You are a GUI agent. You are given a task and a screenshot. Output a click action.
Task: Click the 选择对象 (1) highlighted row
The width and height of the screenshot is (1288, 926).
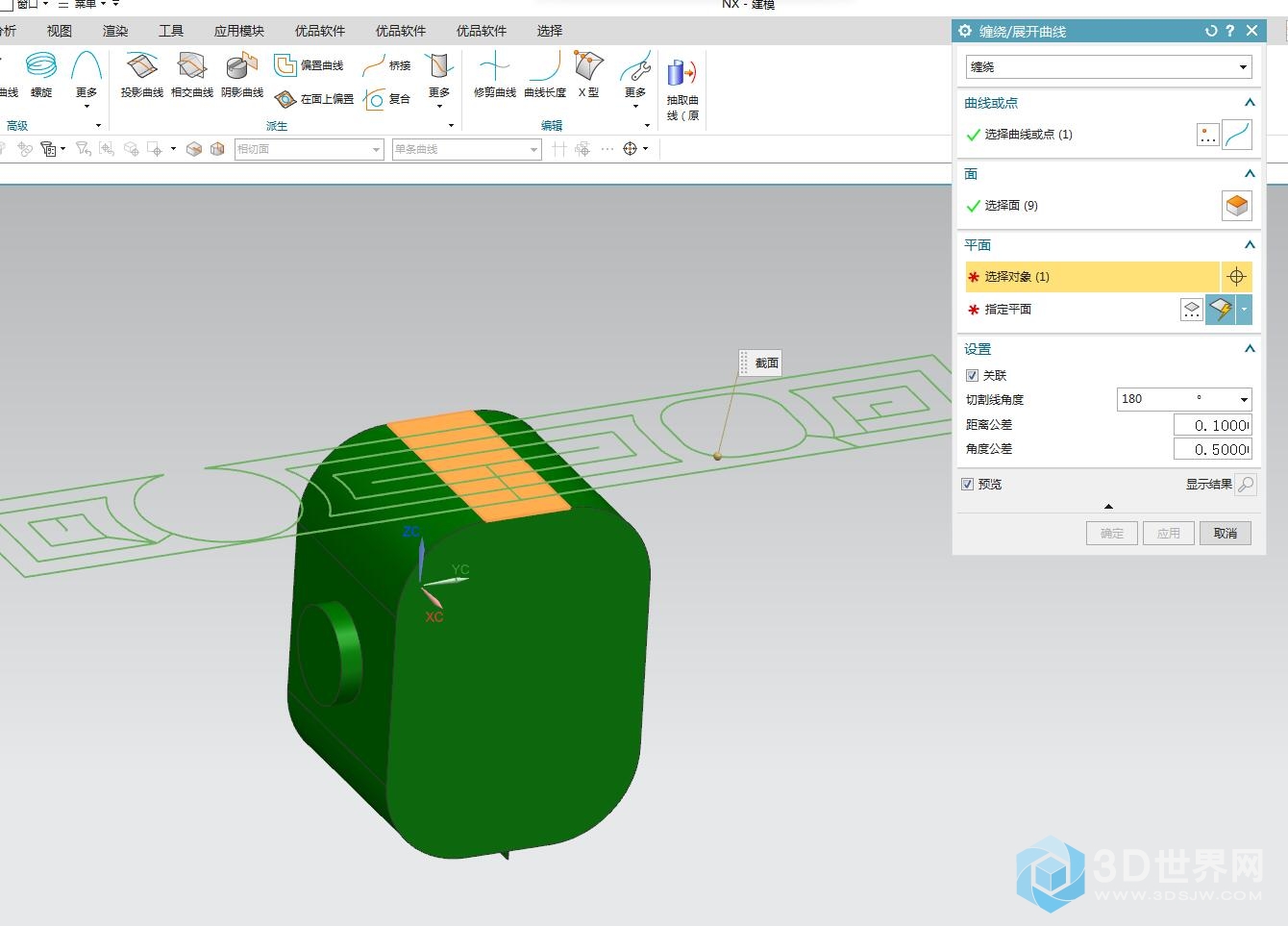1092,277
